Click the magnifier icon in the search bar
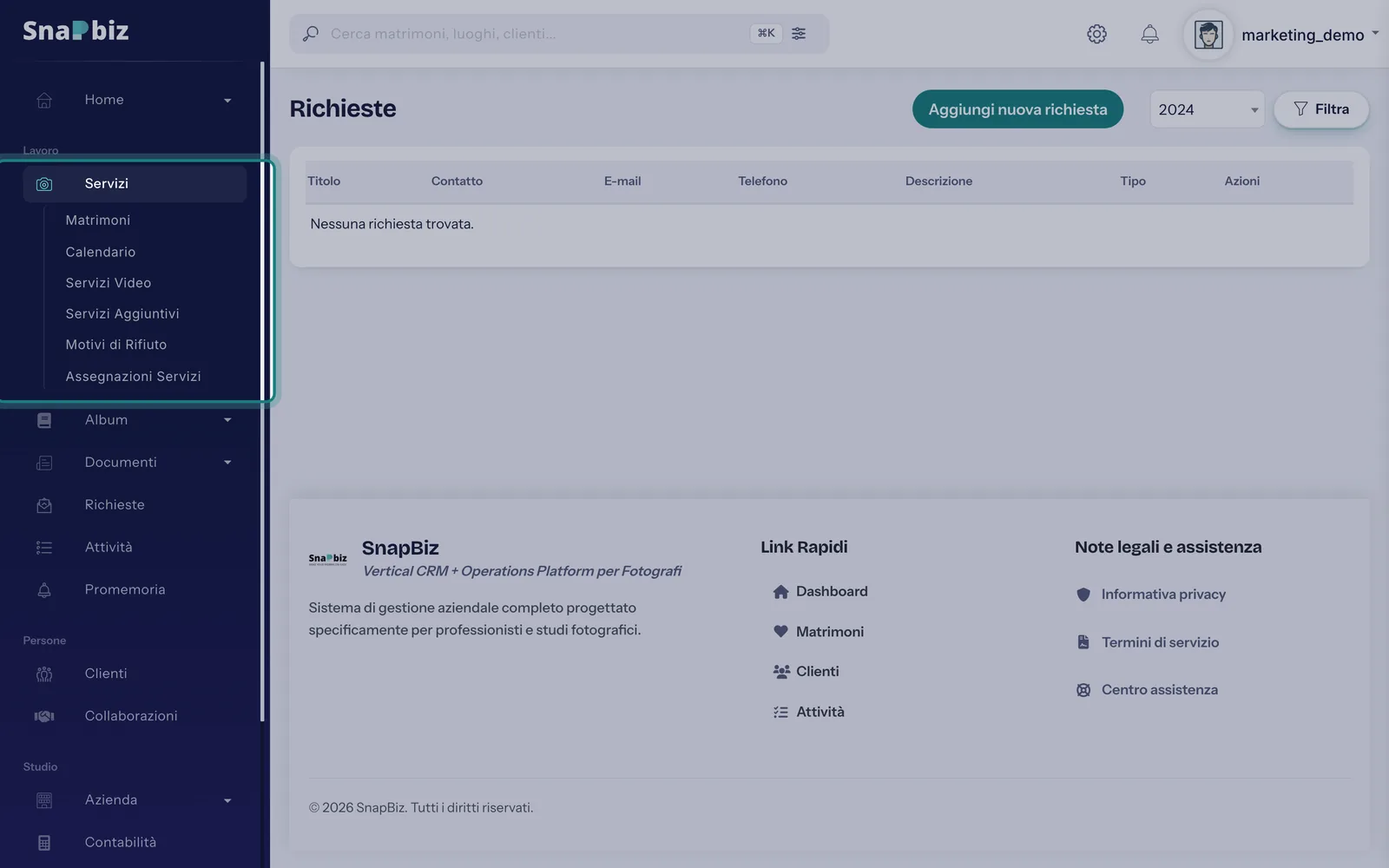The image size is (1389, 868). click(x=310, y=34)
